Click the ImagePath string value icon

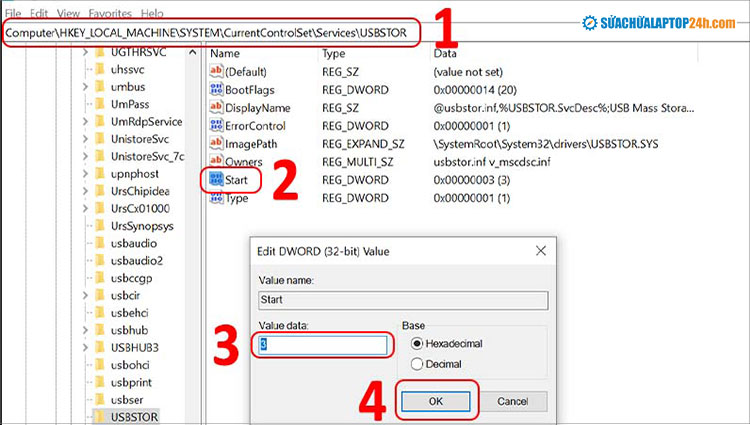[216, 143]
